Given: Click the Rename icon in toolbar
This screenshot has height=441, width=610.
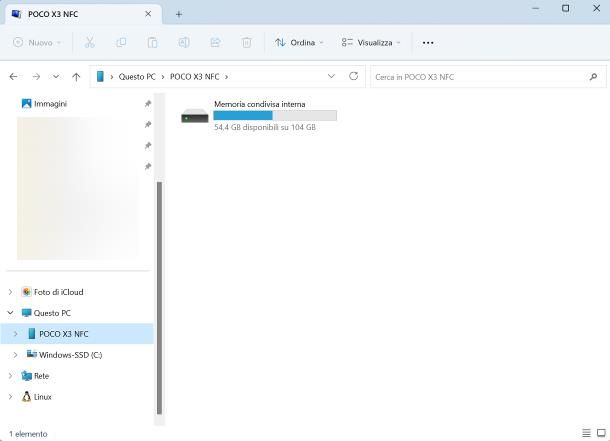Looking at the screenshot, I should pyautogui.click(x=184, y=42).
